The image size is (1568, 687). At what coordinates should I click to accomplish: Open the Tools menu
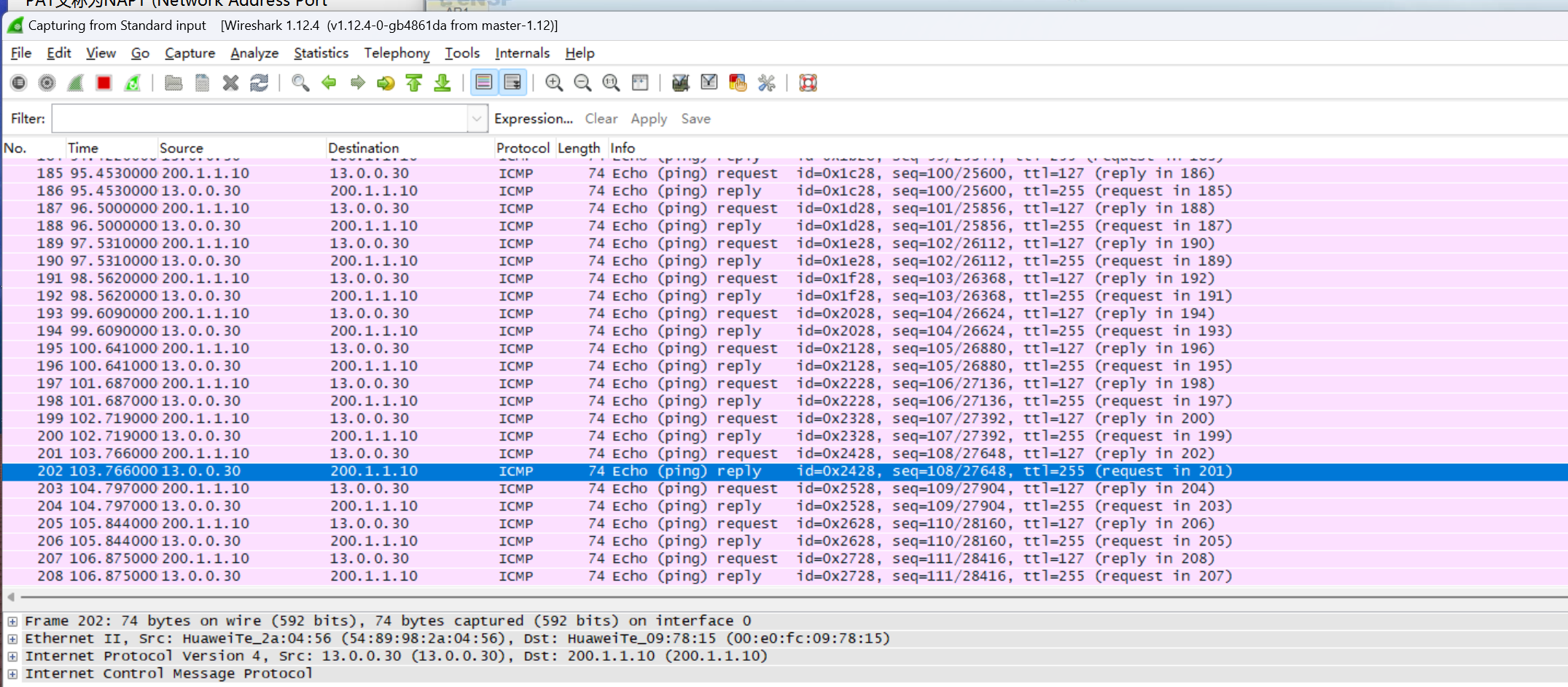pyautogui.click(x=462, y=53)
